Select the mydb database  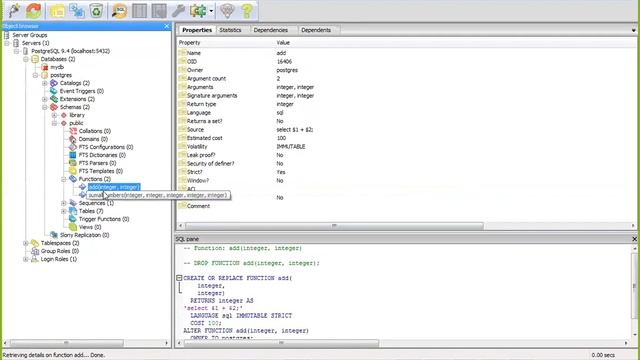pyautogui.click(x=57, y=67)
